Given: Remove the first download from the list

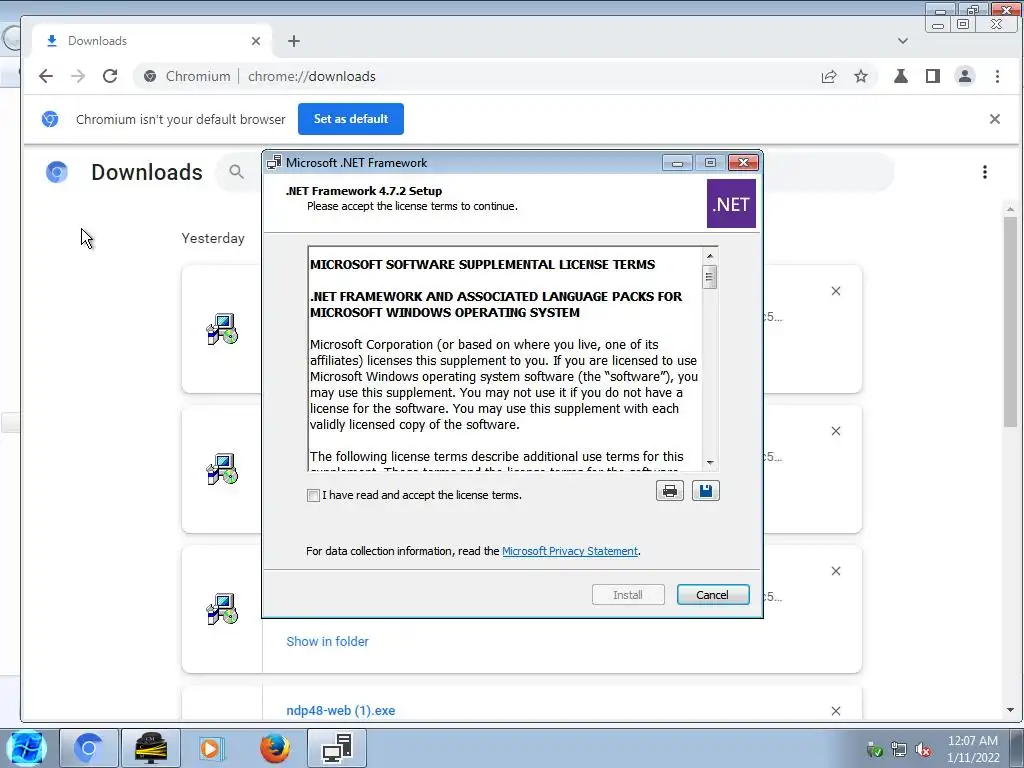Looking at the screenshot, I should point(836,291).
